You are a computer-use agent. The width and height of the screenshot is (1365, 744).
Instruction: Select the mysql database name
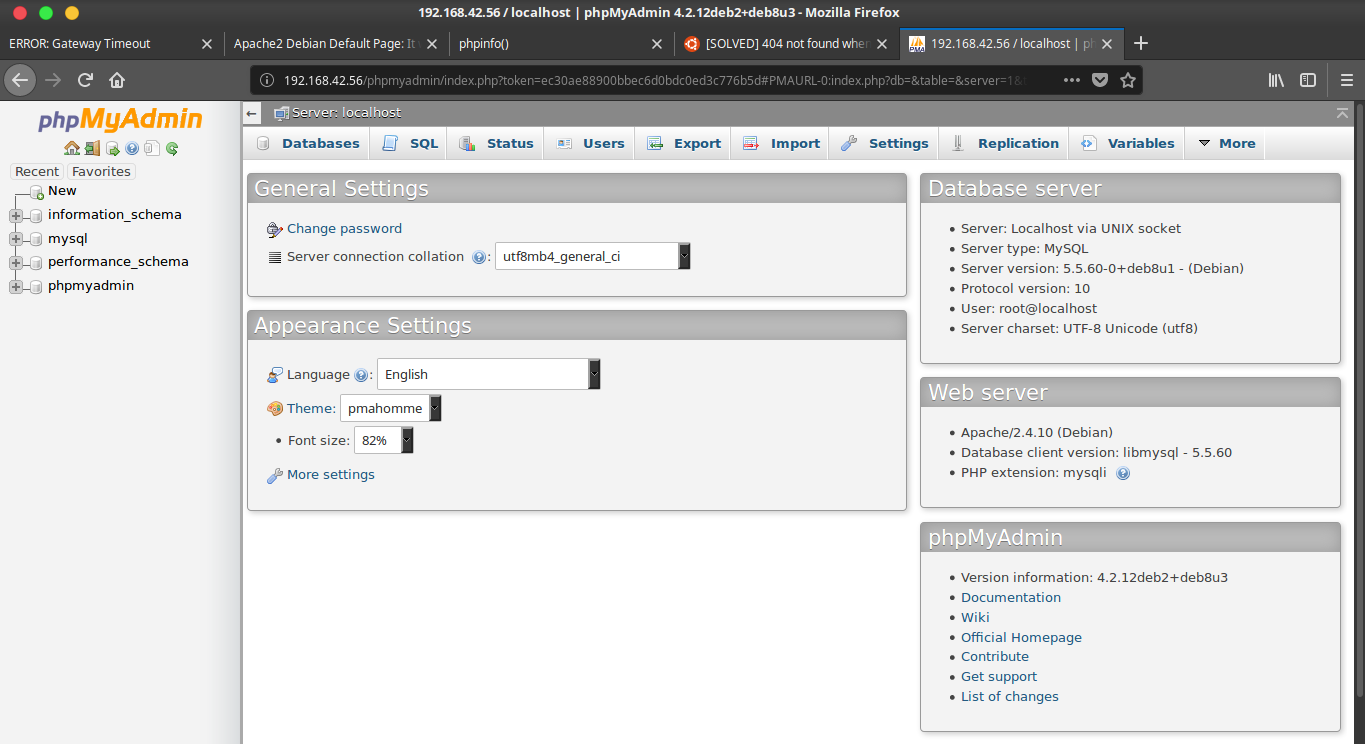tap(68, 239)
